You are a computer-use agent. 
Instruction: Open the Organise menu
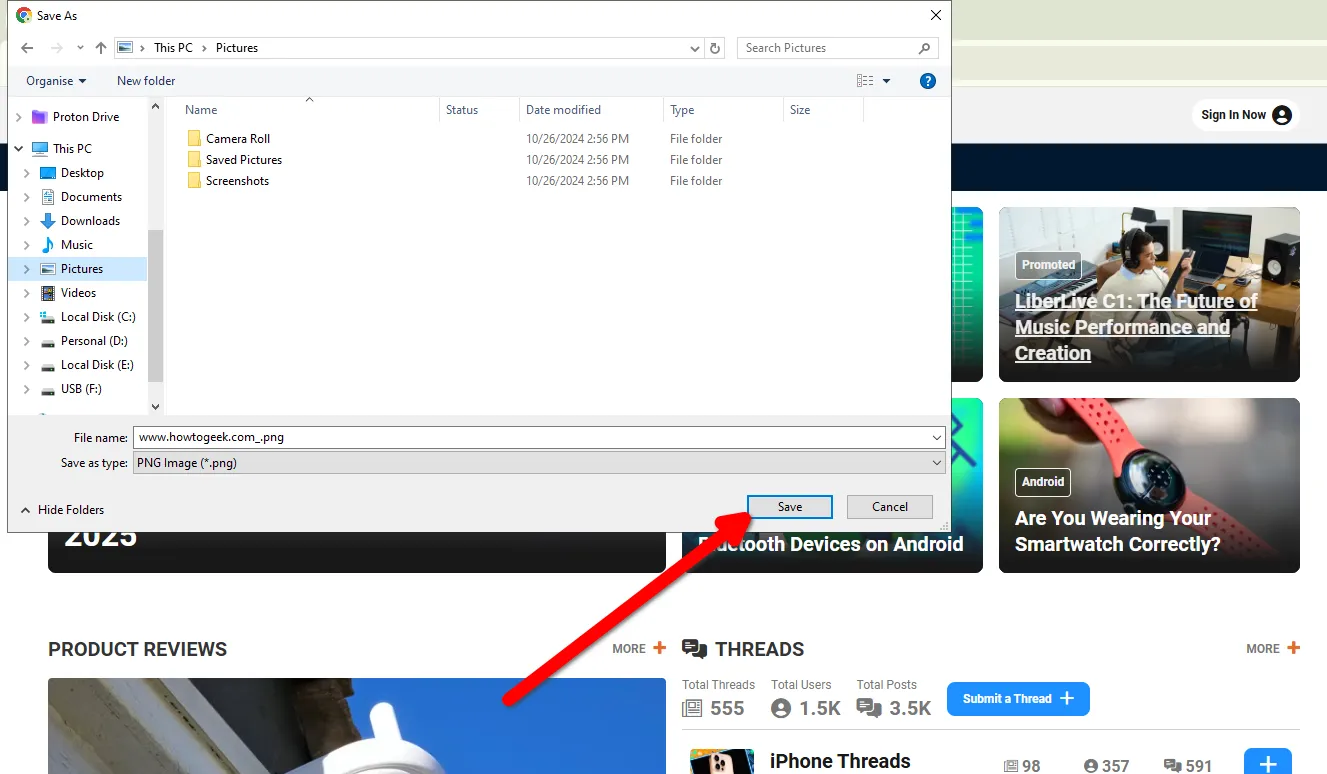tap(56, 81)
